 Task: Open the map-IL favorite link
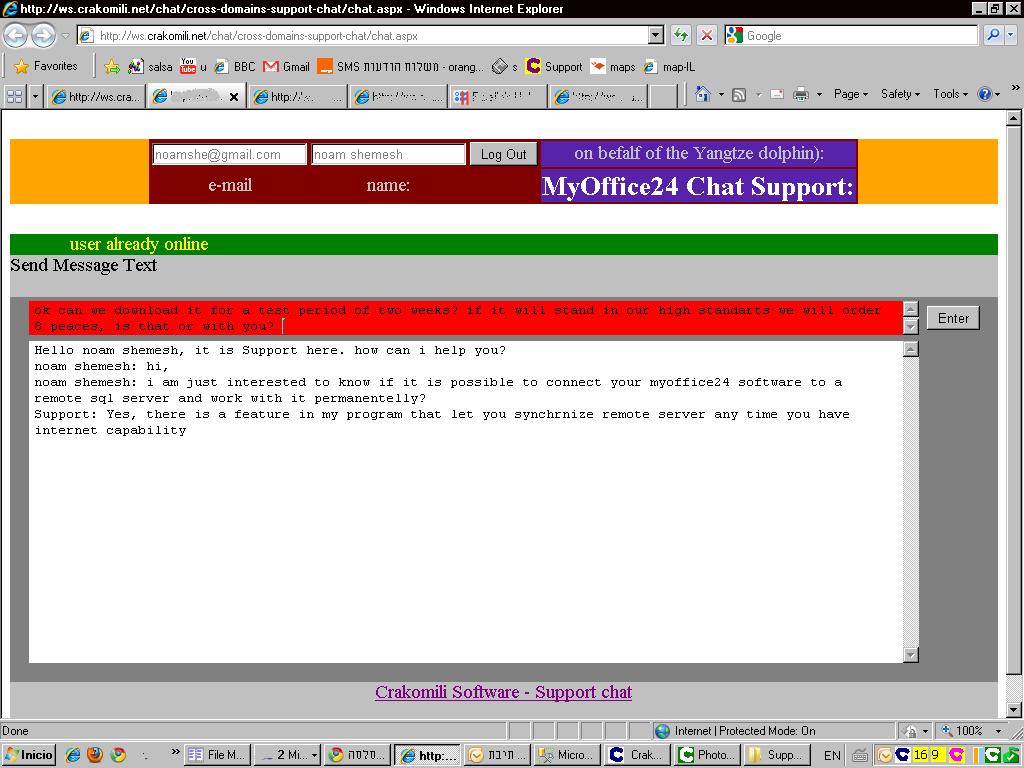(669, 67)
